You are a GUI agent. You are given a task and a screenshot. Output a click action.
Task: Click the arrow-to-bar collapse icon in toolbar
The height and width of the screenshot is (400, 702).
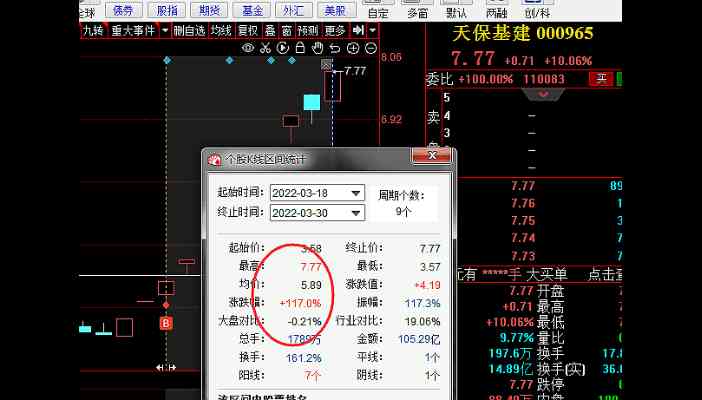[358, 30]
